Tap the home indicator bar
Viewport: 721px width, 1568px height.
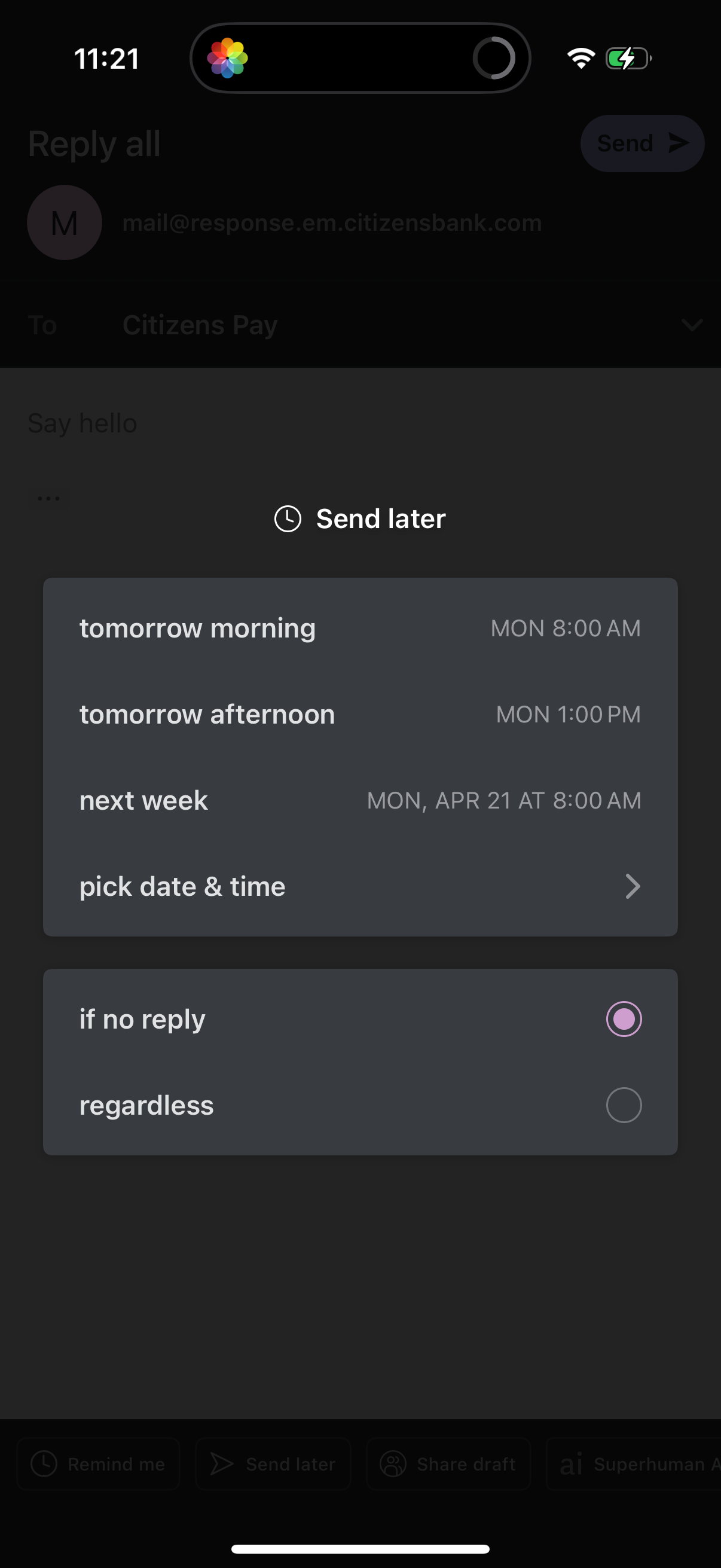[x=360, y=1548]
